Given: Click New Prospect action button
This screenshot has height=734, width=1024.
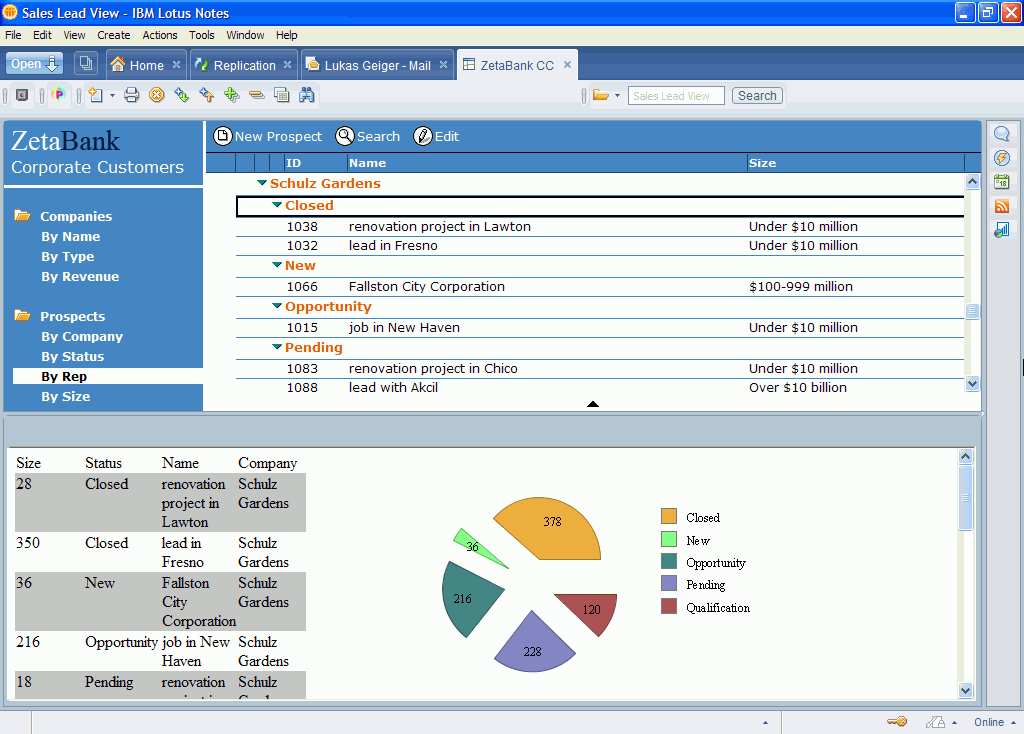Looking at the screenshot, I should pyautogui.click(x=268, y=136).
